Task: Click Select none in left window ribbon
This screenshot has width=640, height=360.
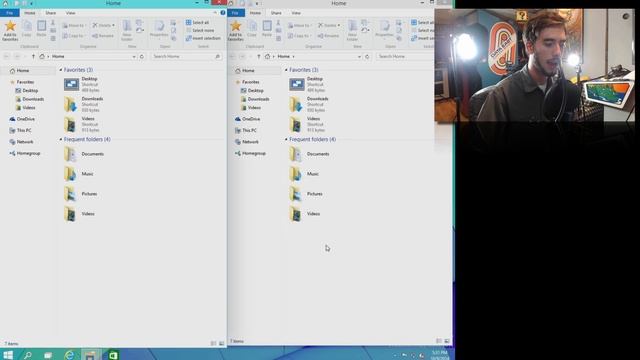Action: pos(200,30)
